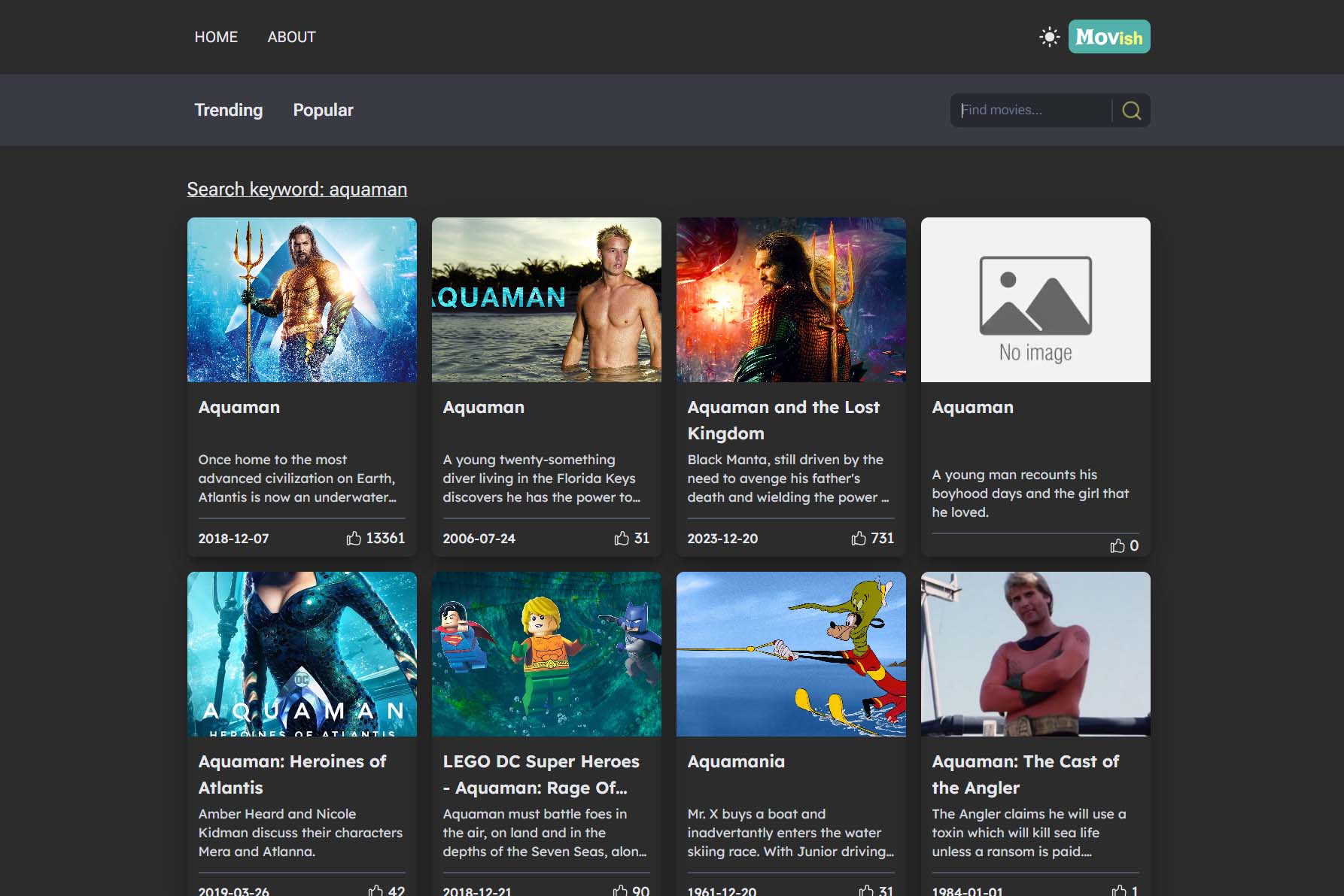Open The Cast of the Angler poster

tap(1035, 654)
